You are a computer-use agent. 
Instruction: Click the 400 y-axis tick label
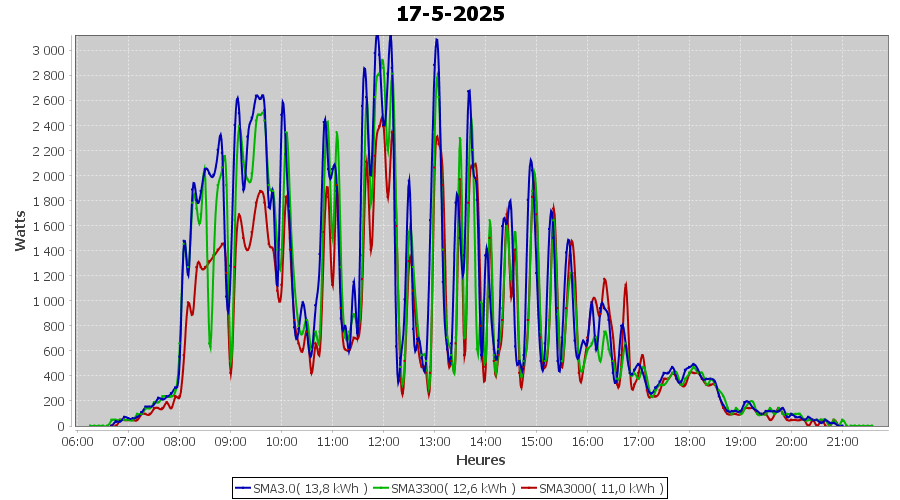tap(55, 376)
